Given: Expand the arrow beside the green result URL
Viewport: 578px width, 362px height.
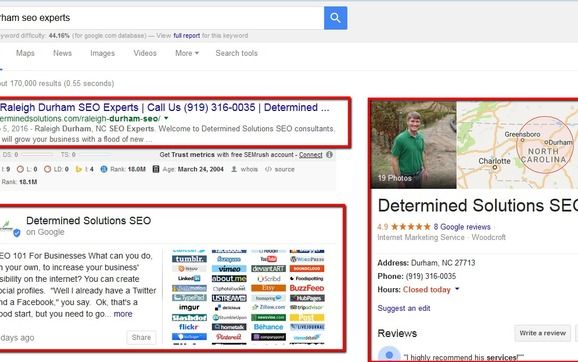Looking at the screenshot, I should (x=166, y=118).
